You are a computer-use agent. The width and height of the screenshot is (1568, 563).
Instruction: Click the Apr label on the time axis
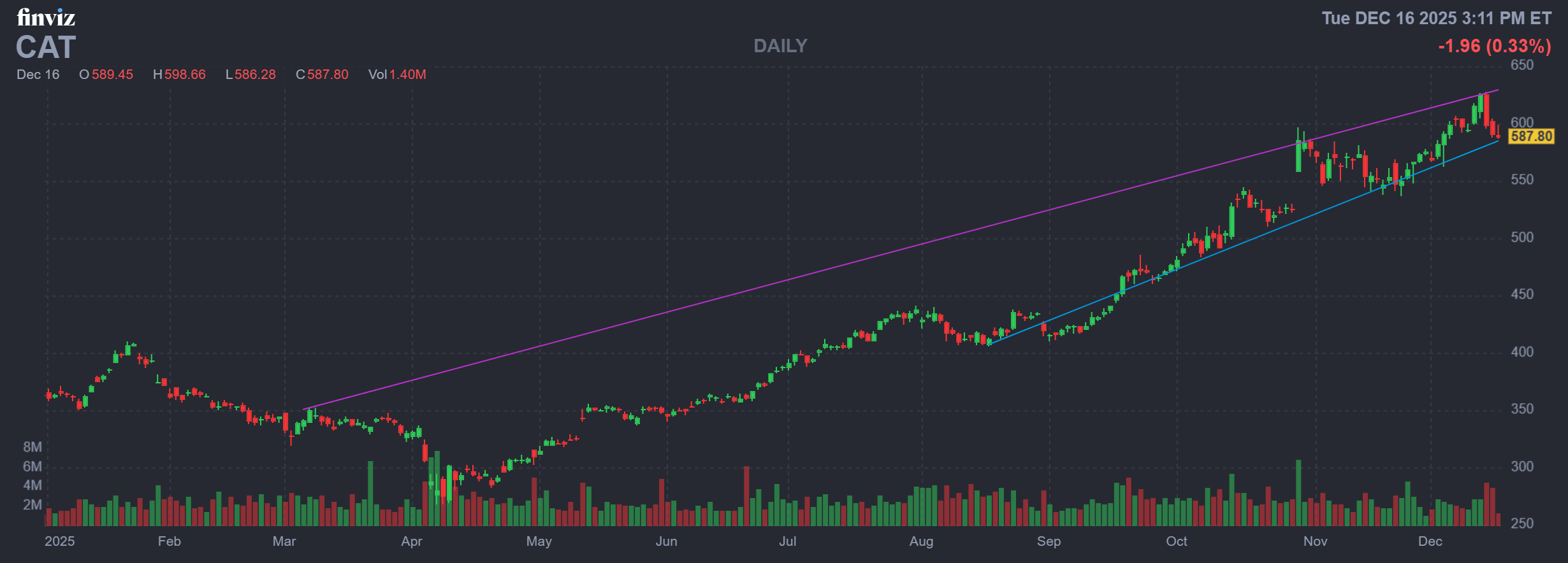tap(412, 541)
